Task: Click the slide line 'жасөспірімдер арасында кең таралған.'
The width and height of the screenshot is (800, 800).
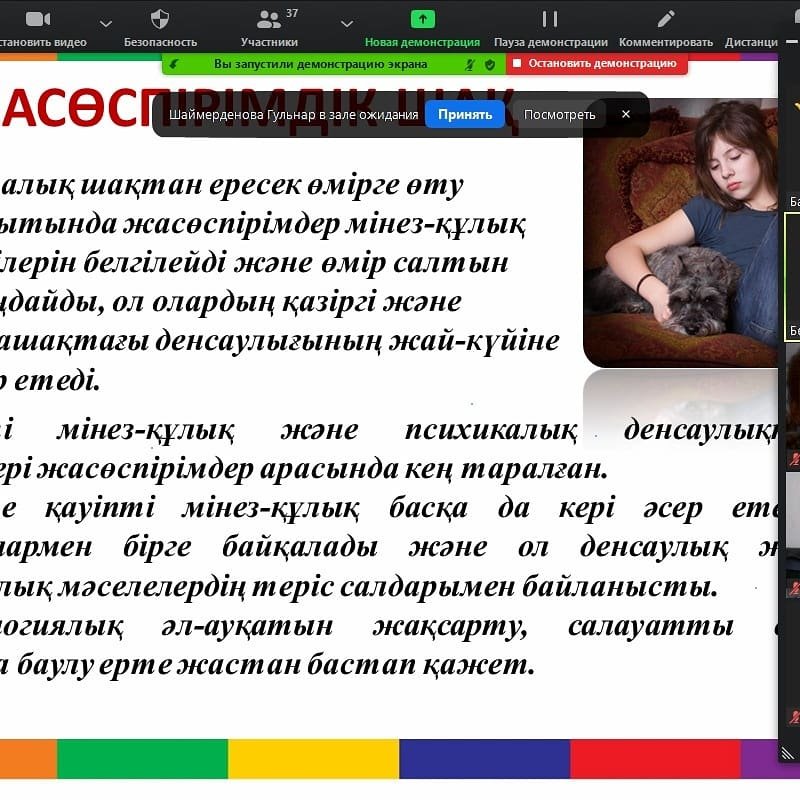Action: click(x=322, y=469)
